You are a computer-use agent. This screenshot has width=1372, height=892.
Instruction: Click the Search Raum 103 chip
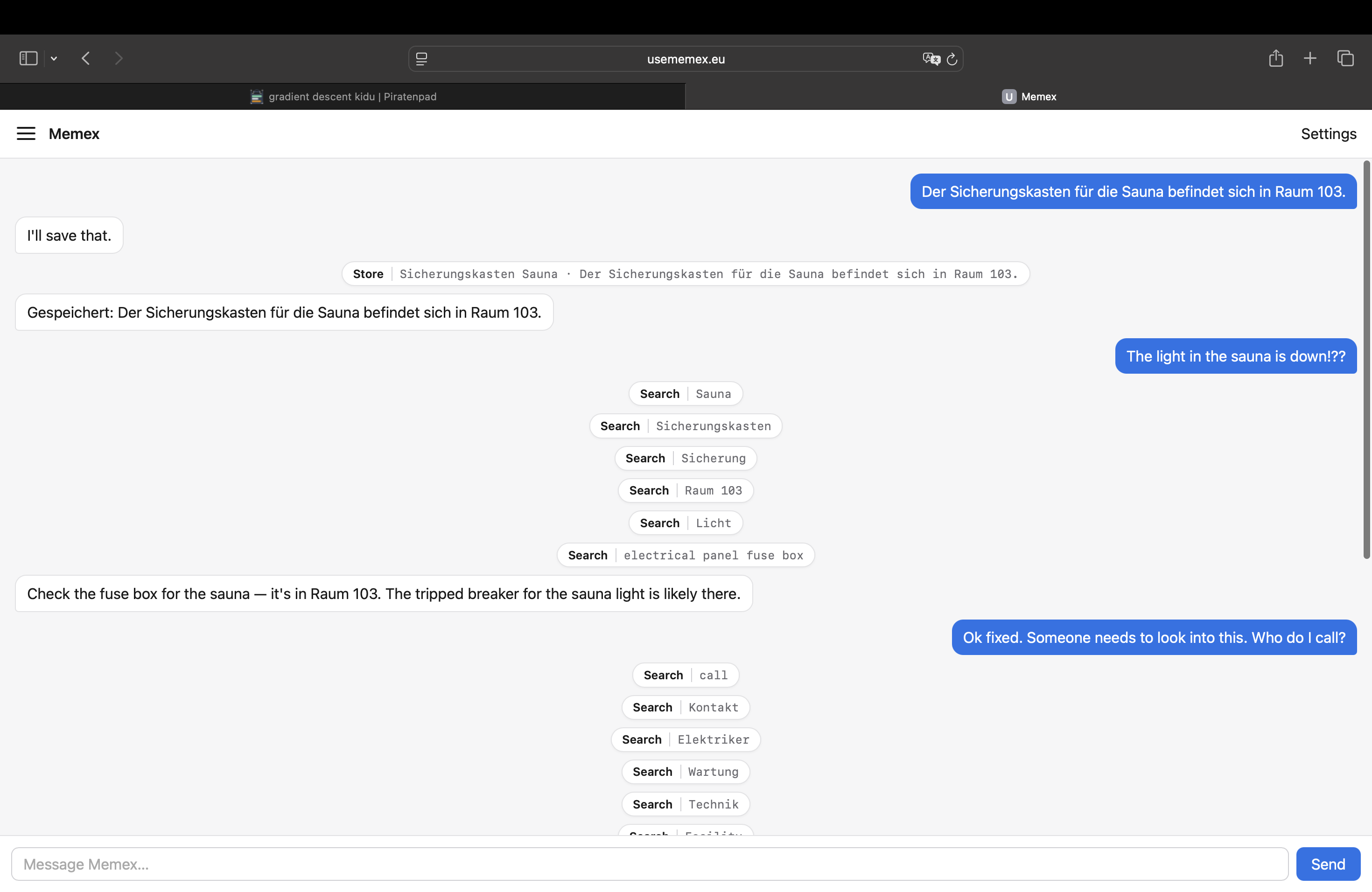(686, 490)
